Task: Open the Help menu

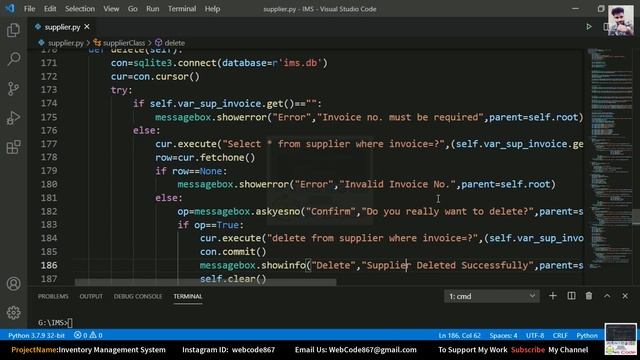Action: [x=212, y=9]
